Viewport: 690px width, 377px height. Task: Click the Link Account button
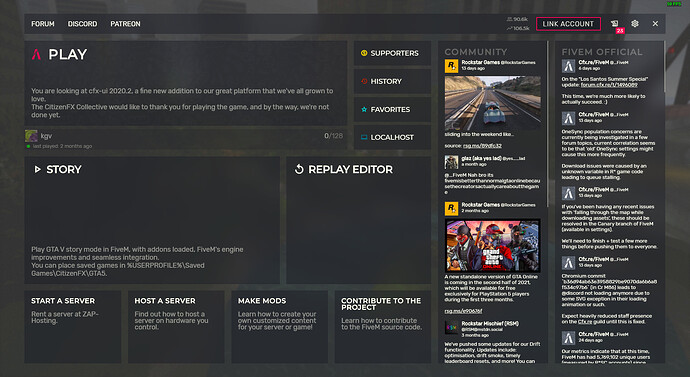point(568,24)
